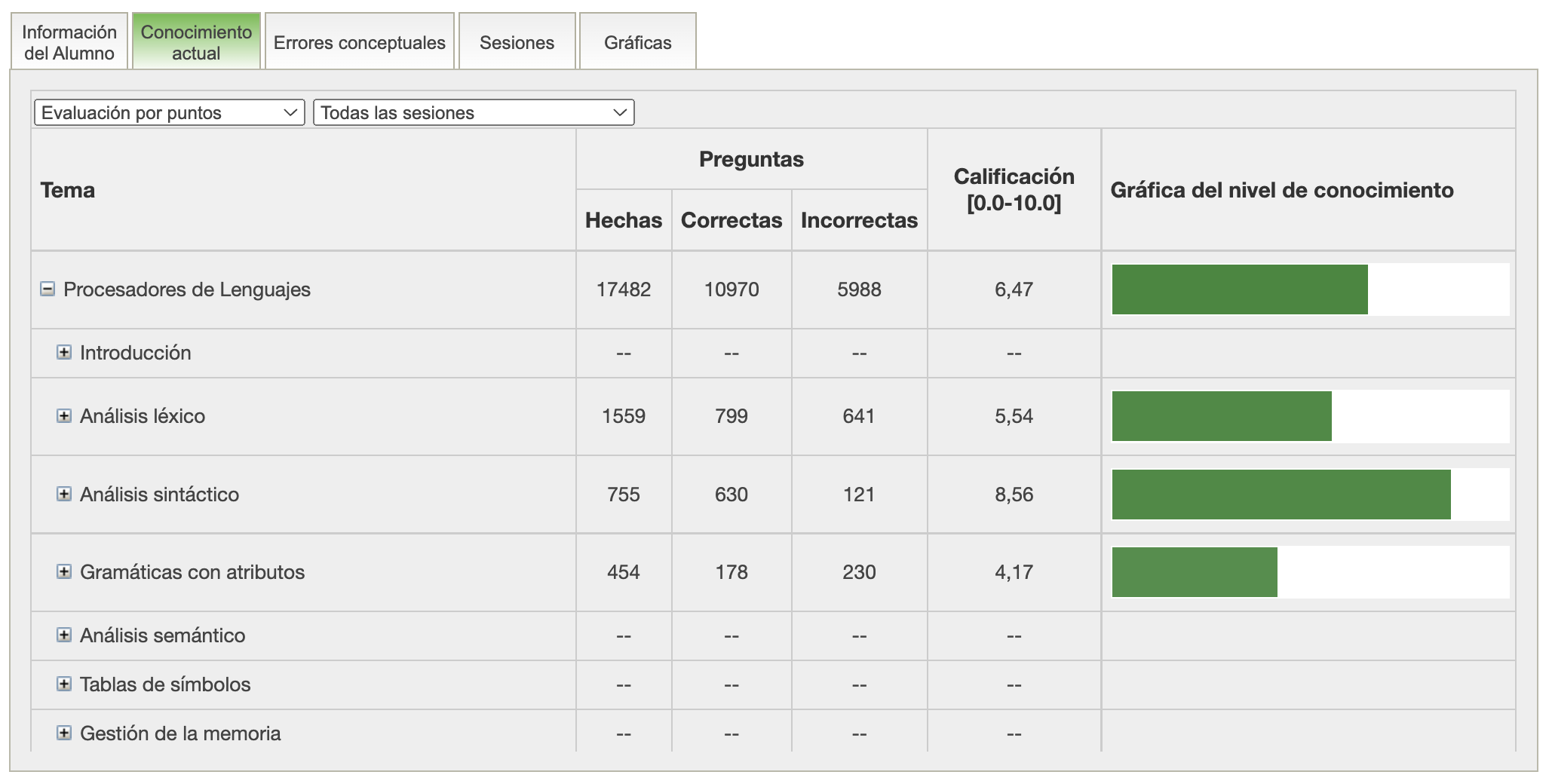Go to the Sesiones tab
The height and width of the screenshot is (784, 1552).
pyautogui.click(x=517, y=42)
